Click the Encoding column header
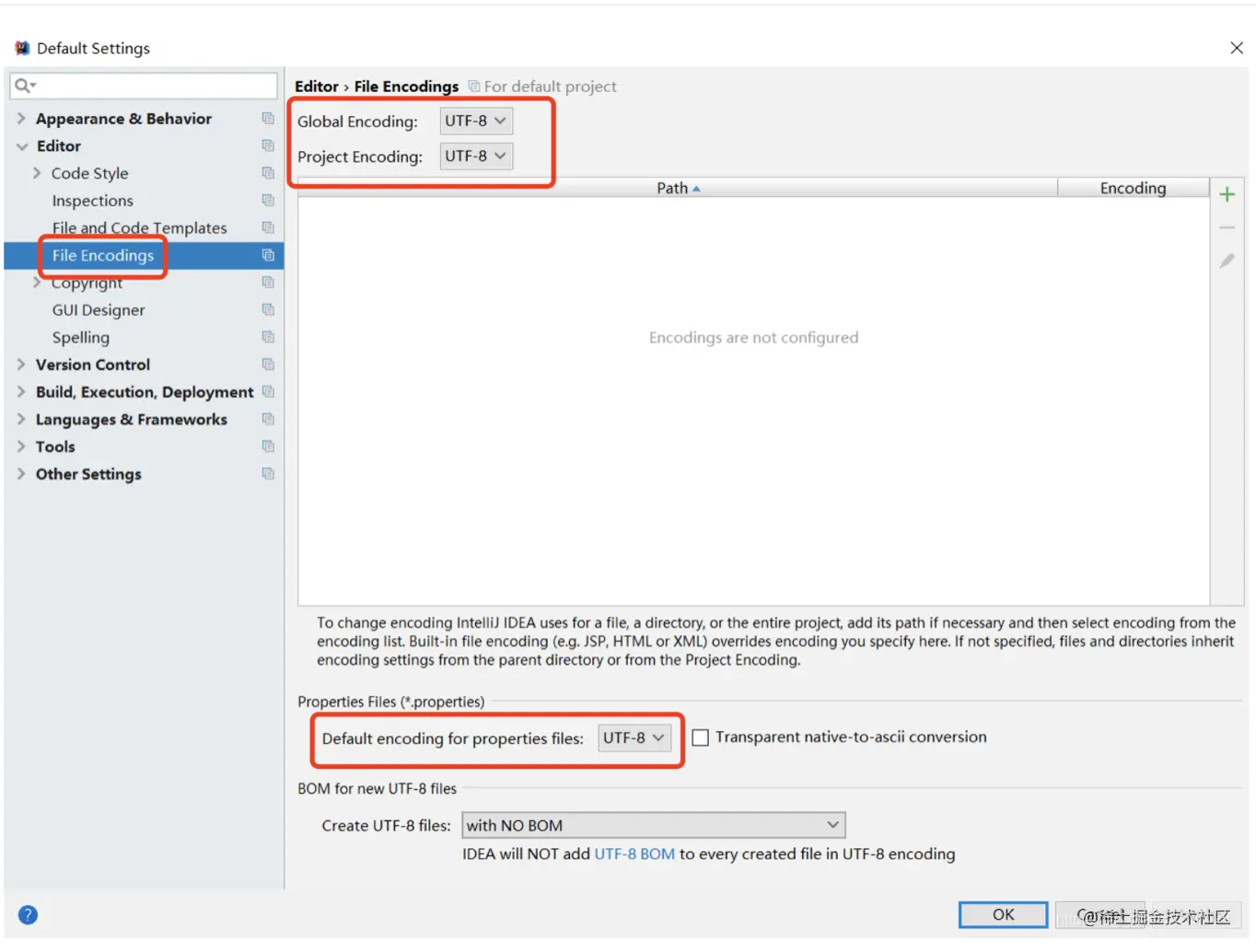Screen dimensions: 1256x952 pyautogui.click(x=1133, y=188)
